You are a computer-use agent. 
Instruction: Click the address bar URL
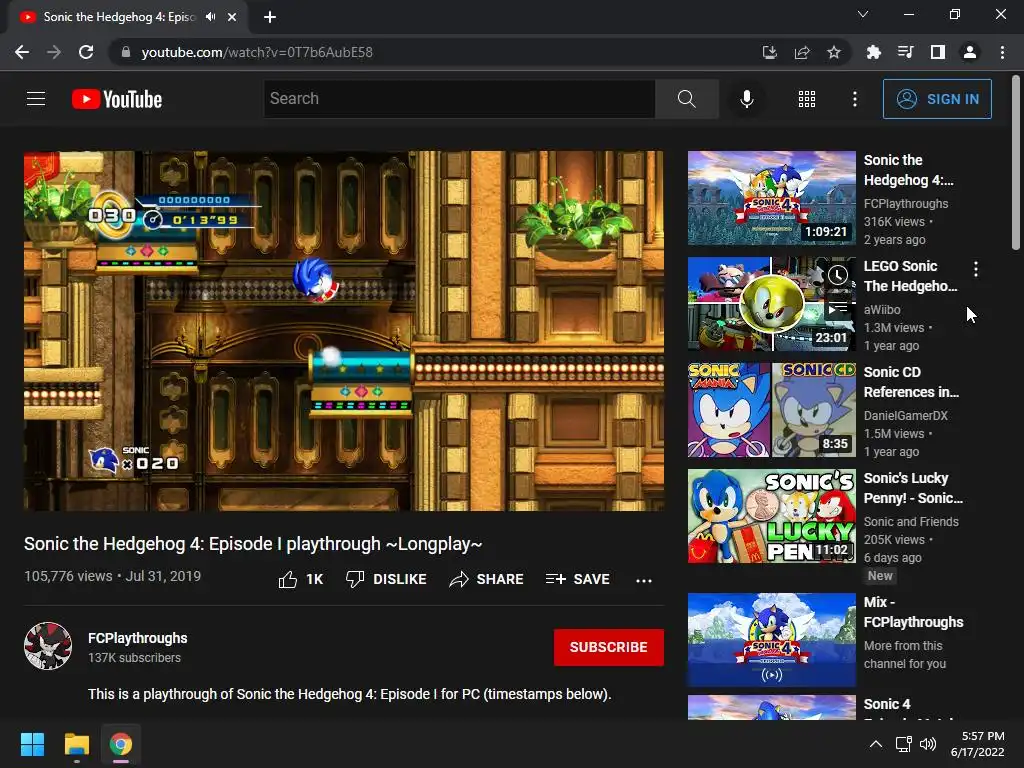257,52
